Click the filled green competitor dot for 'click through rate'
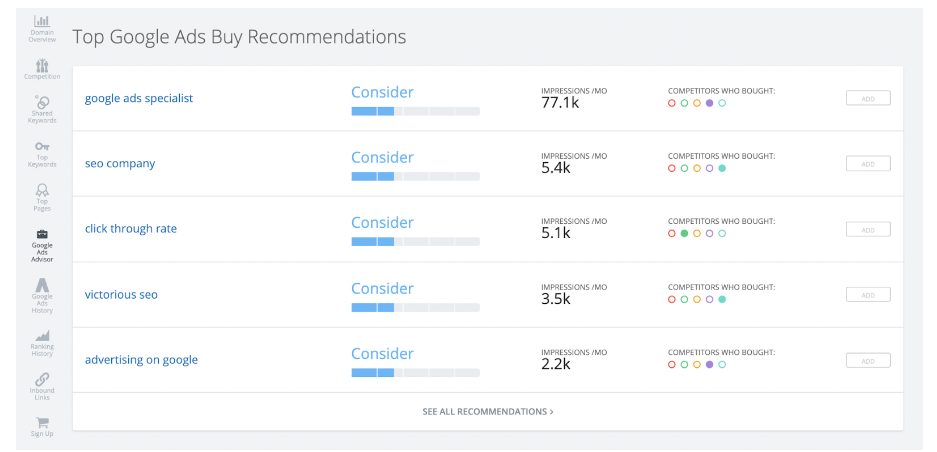This screenshot has height=452, width=937. (684, 234)
